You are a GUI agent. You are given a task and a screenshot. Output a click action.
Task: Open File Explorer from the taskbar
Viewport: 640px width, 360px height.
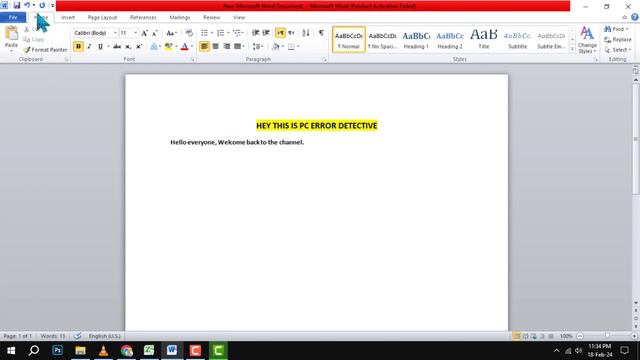coord(80,350)
